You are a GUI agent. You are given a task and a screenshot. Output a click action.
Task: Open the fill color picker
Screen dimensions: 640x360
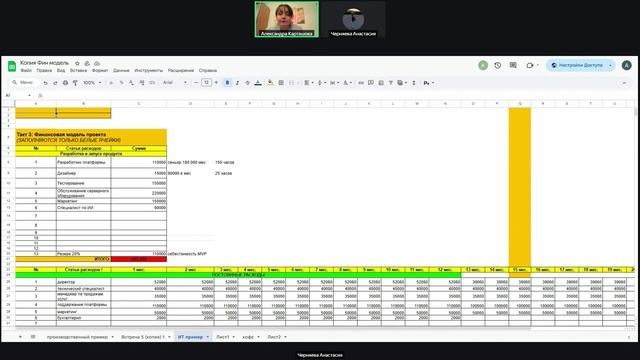[270, 83]
